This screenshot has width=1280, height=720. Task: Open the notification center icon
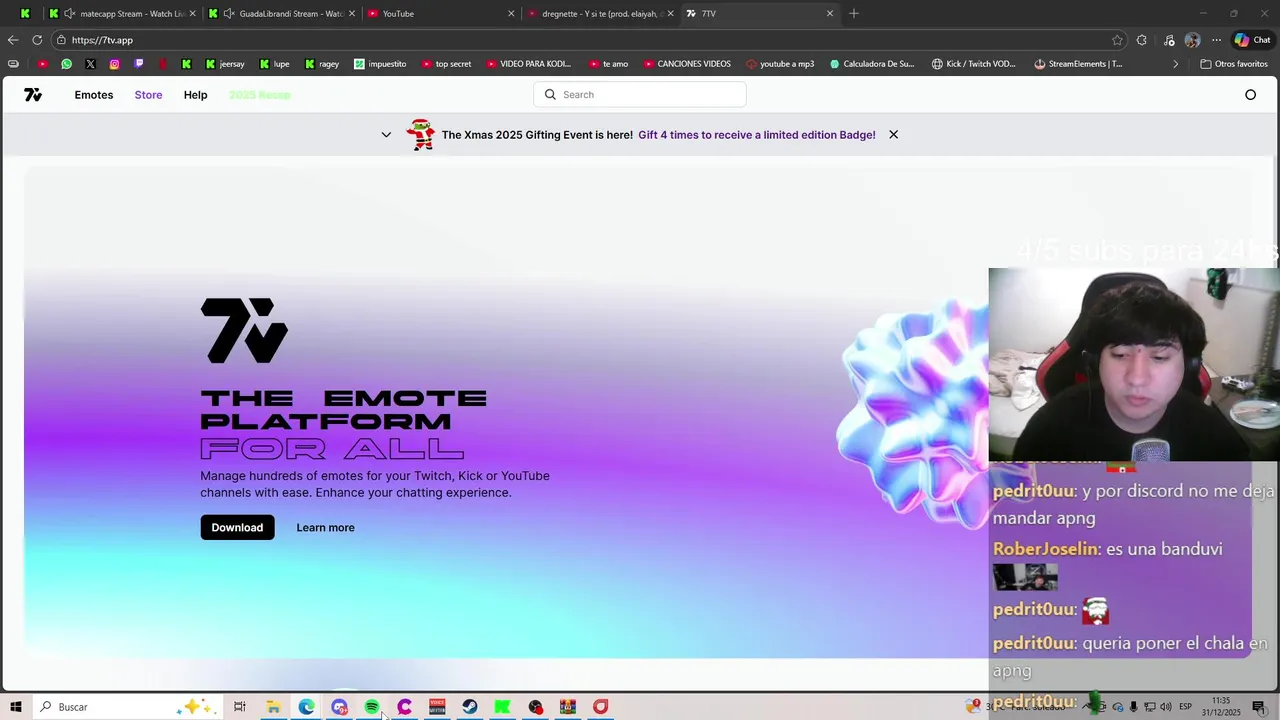click(x=1259, y=707)
